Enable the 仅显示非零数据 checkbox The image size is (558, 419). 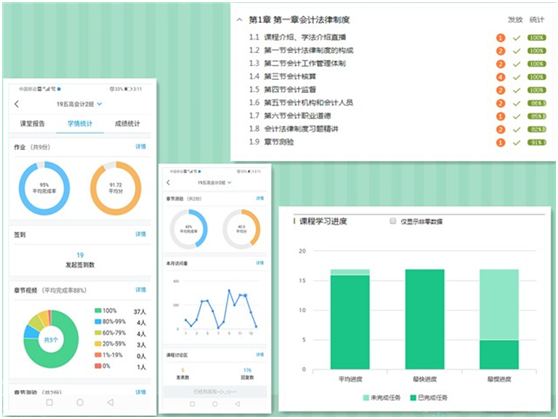pyautogui.click(x=393, y=221)
